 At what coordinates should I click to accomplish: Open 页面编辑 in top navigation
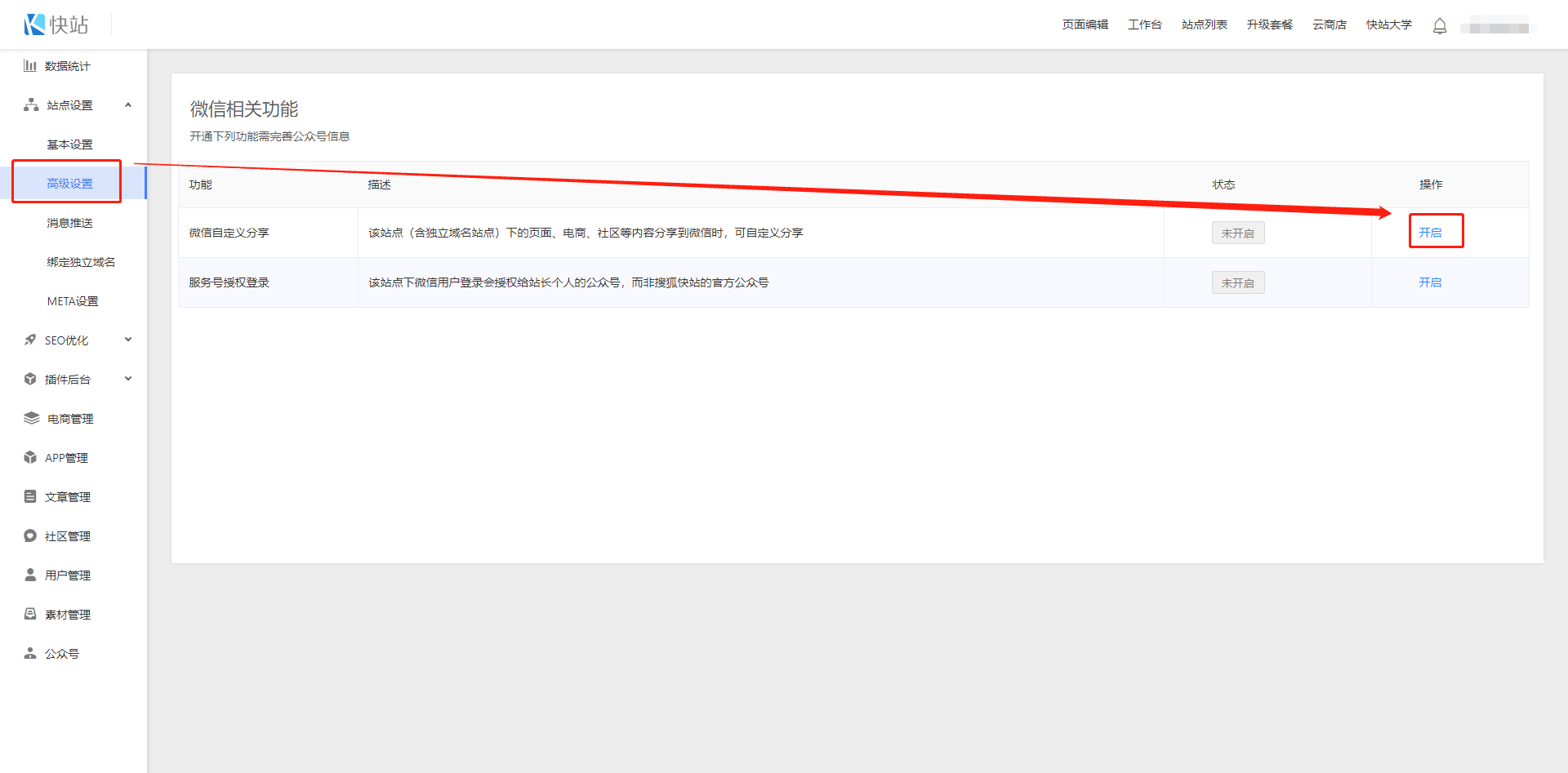[x=1085, y=25]
